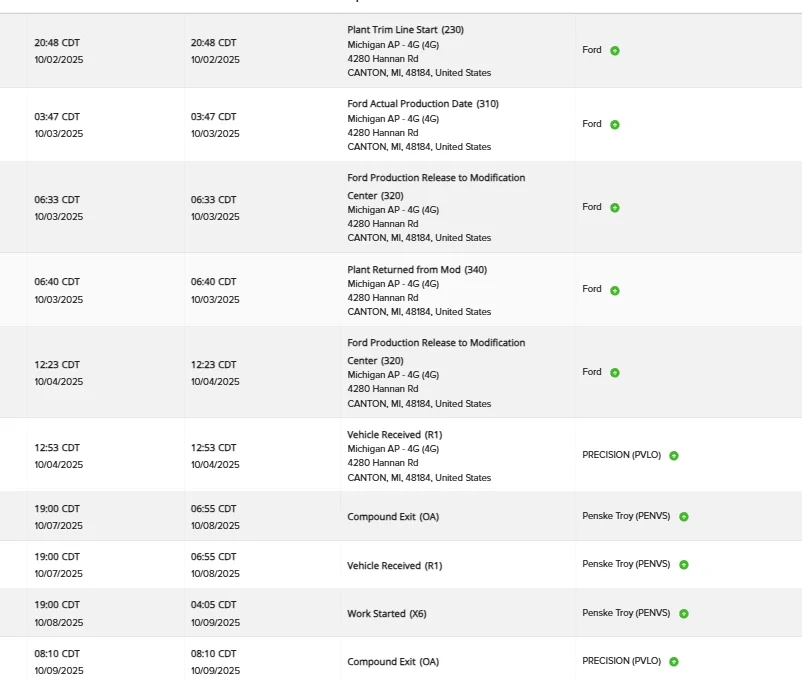Click green icon on Plant Returned from Mod row
The width and height of the screenshot is (802, 681).
[x=615, y=291]
